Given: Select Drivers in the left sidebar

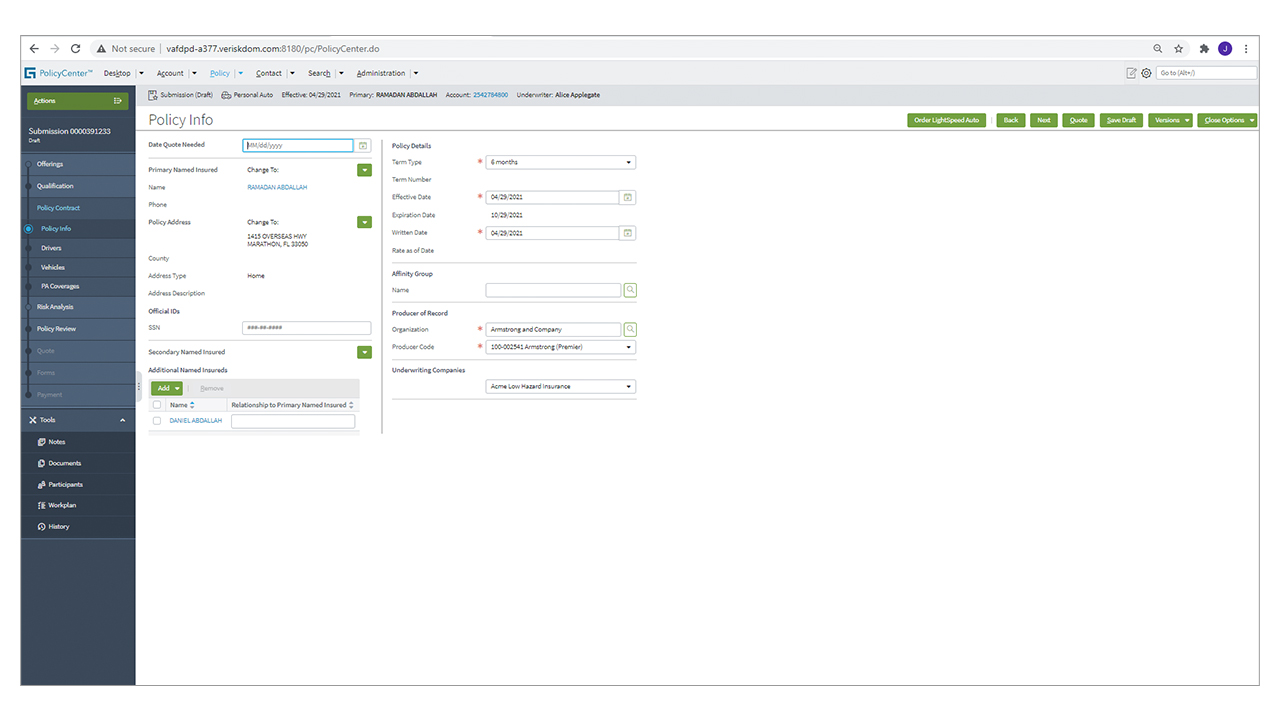Looking at the screenshot, I should (51, 248).
